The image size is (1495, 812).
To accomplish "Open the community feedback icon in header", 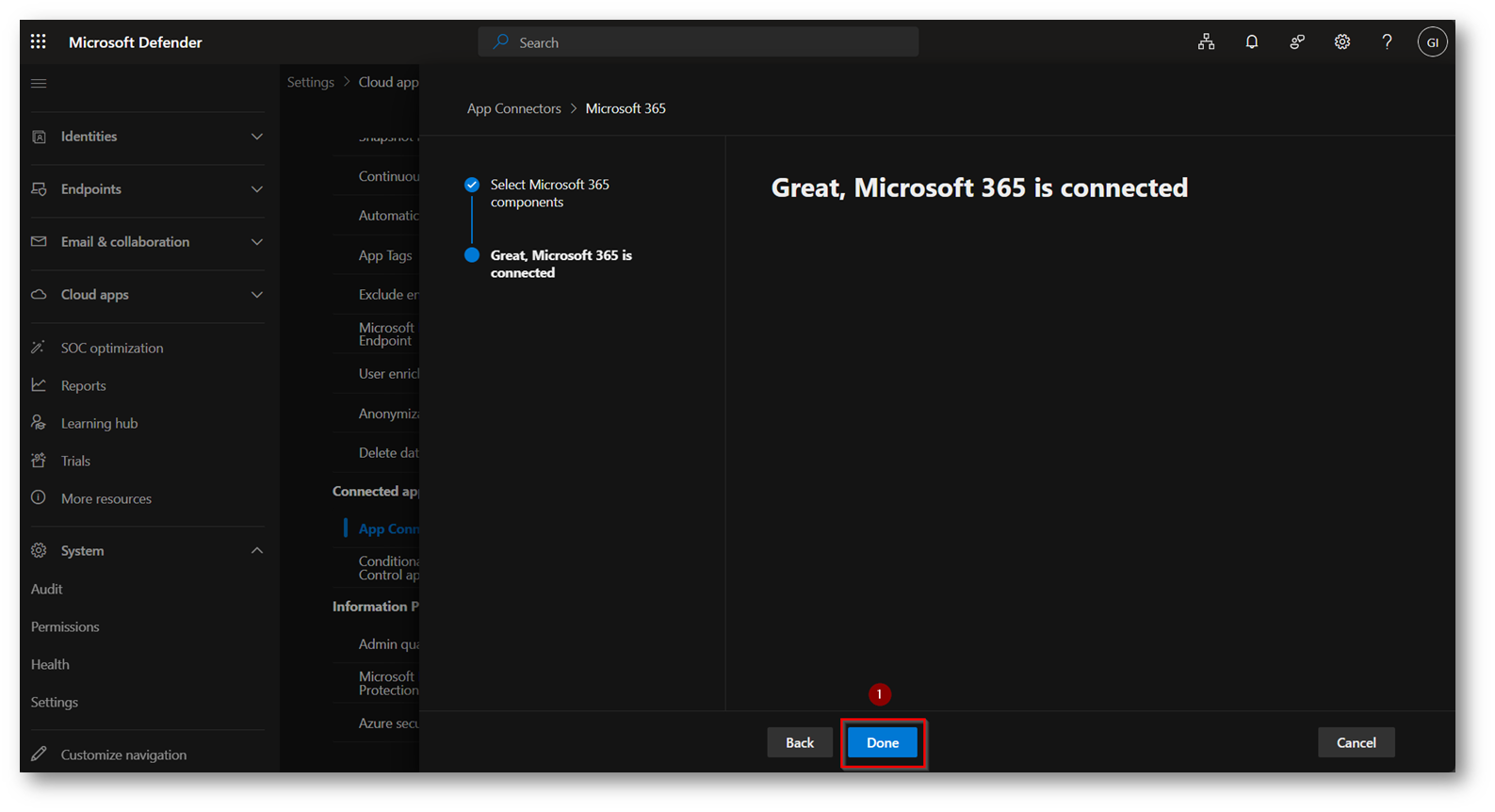I will 1297,41.
